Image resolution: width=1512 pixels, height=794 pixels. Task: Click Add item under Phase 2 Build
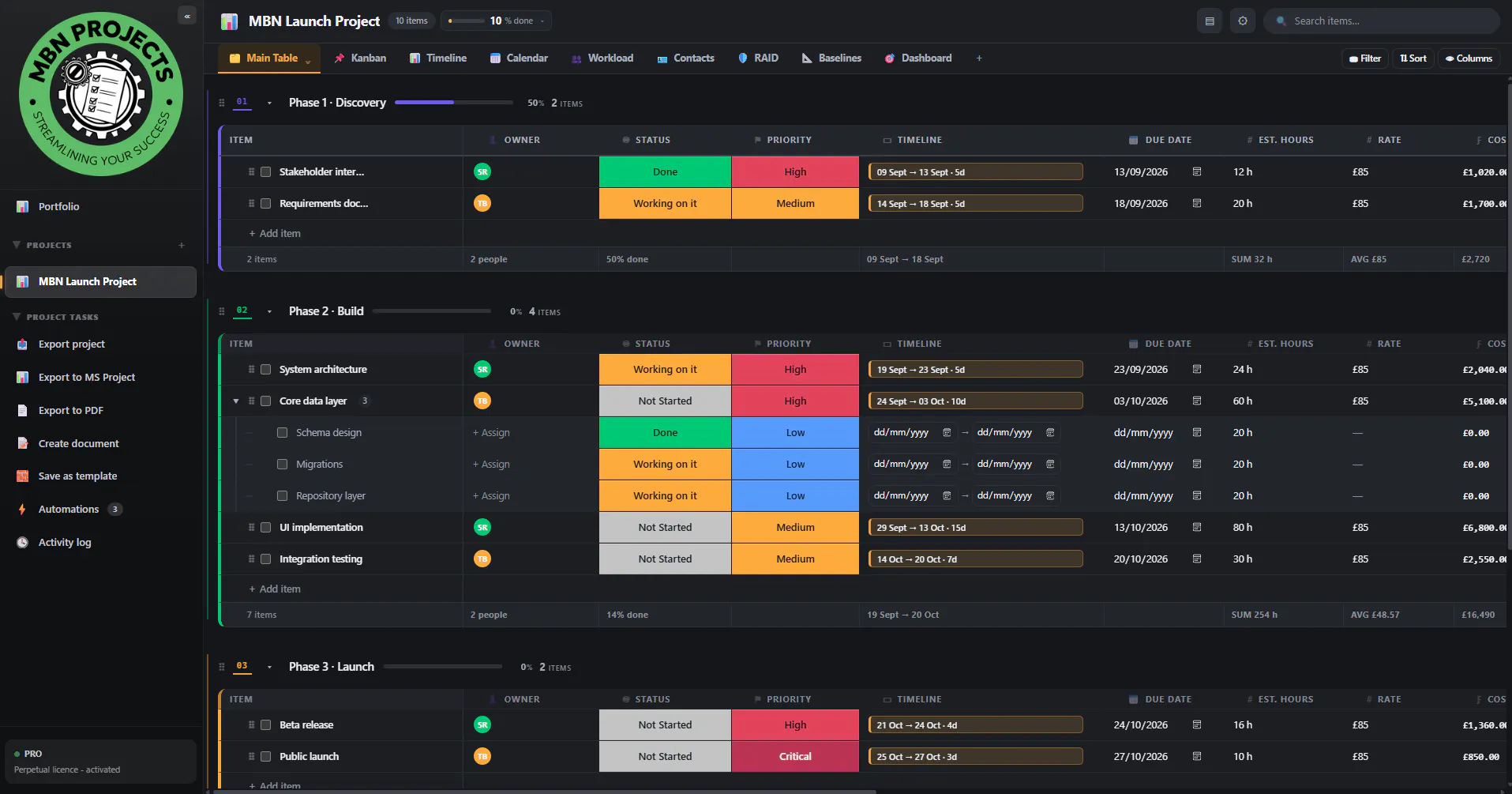pos(275,589)
